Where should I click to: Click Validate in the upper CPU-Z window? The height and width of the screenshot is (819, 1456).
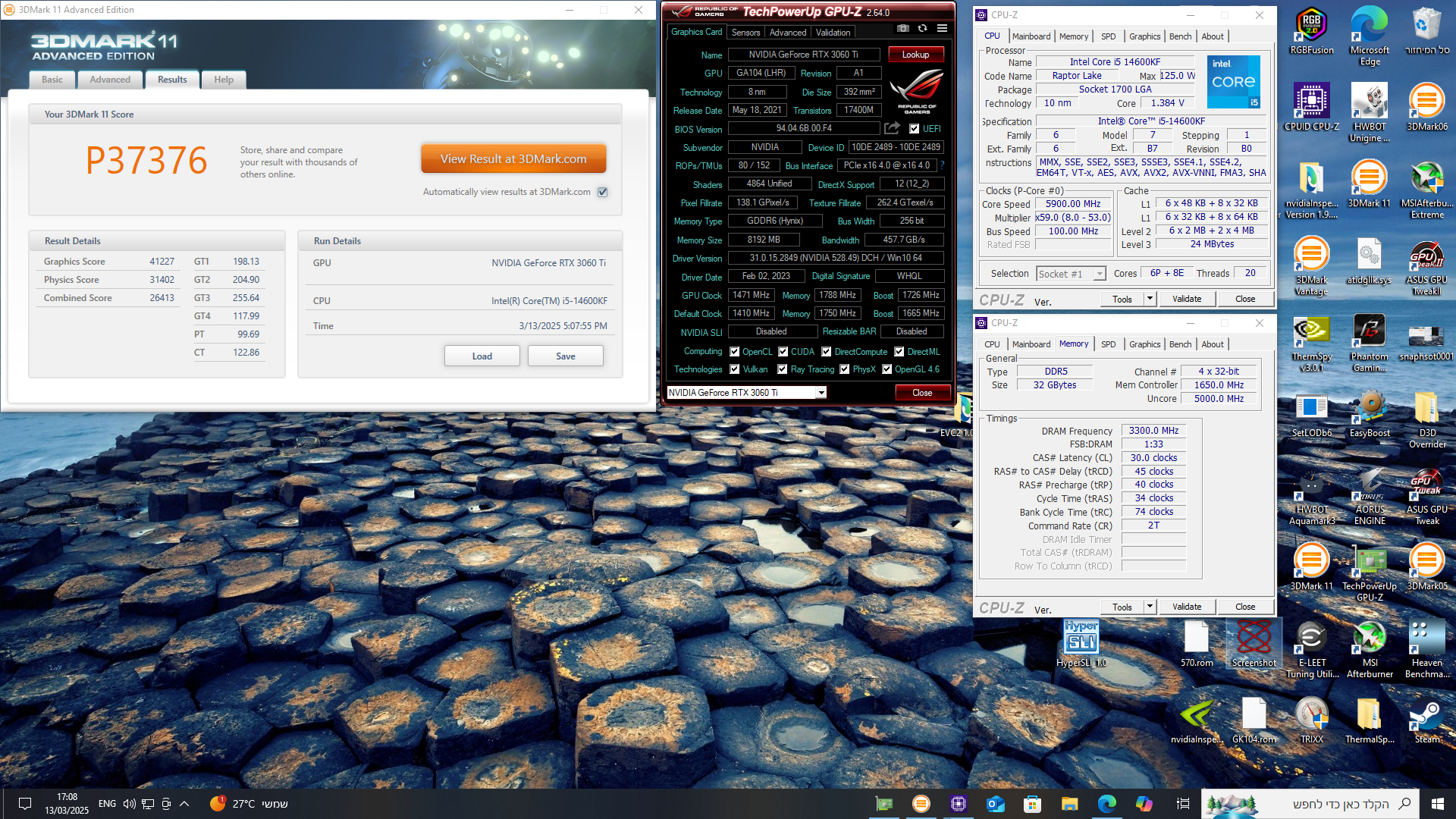(x=1187, y=299)
